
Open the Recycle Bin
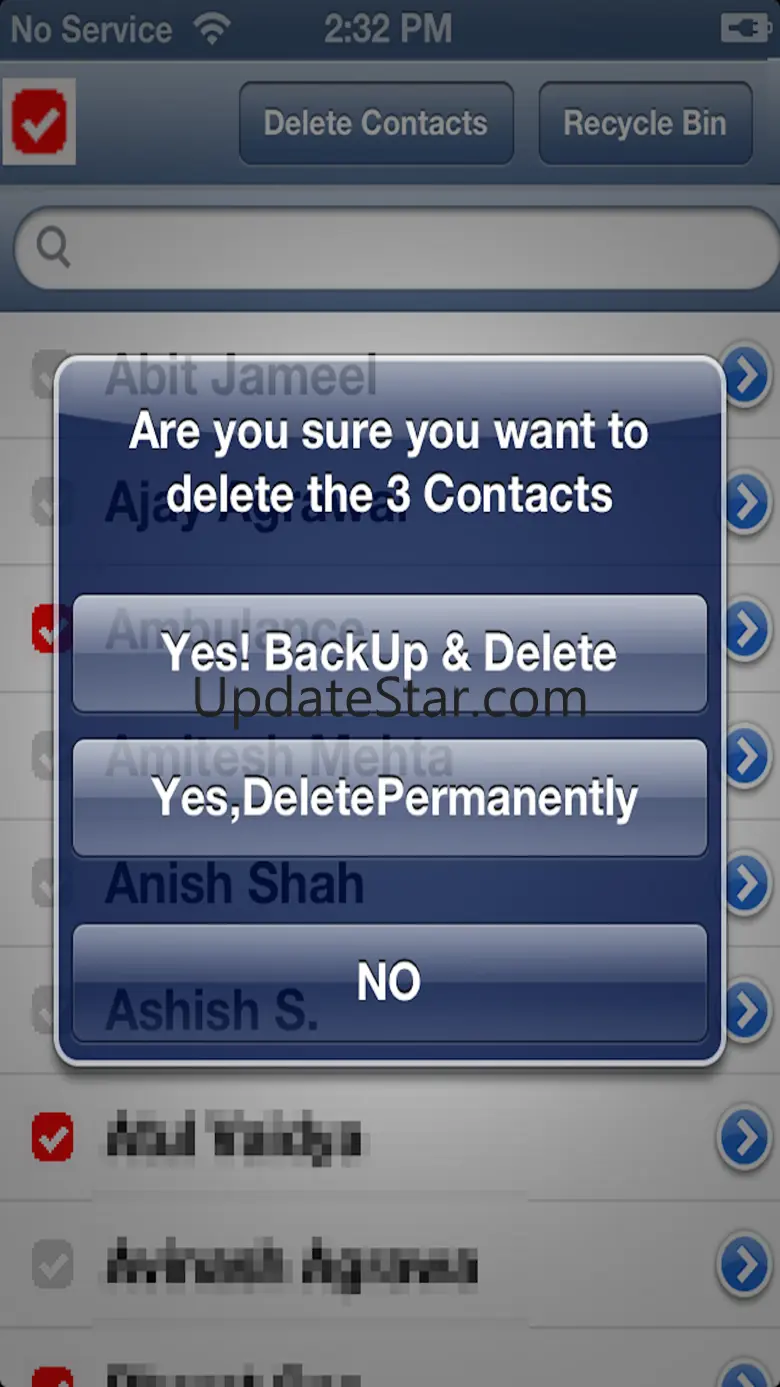[645, 123]
